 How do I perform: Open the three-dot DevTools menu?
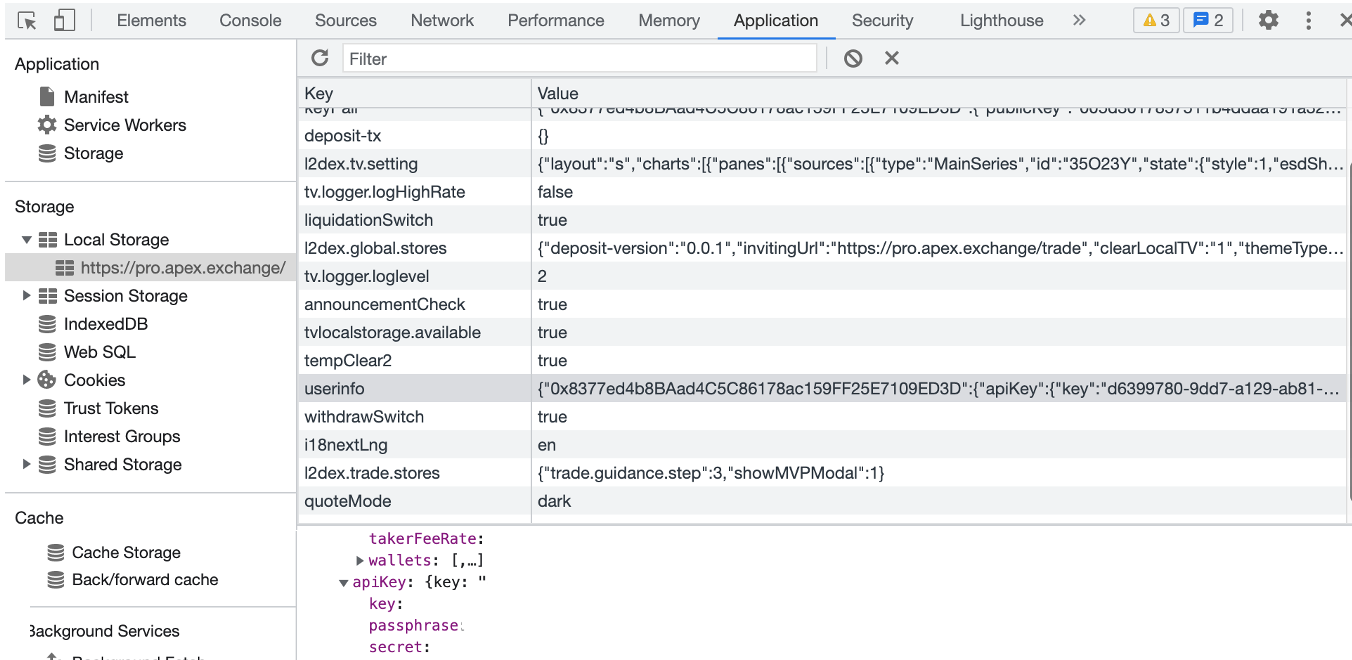1308,20
